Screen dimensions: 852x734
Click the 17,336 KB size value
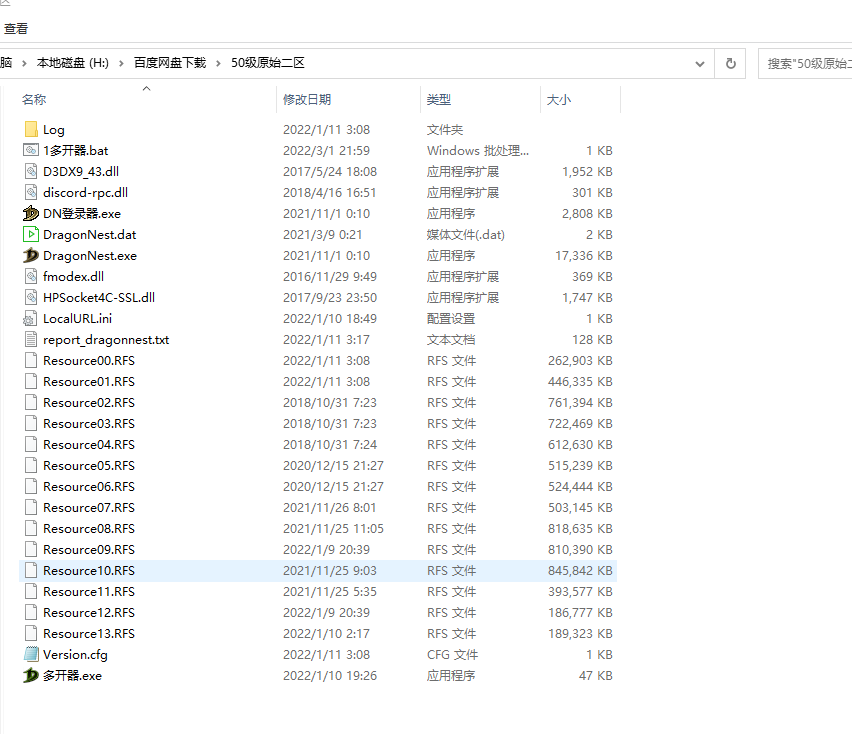click(584, 255)
